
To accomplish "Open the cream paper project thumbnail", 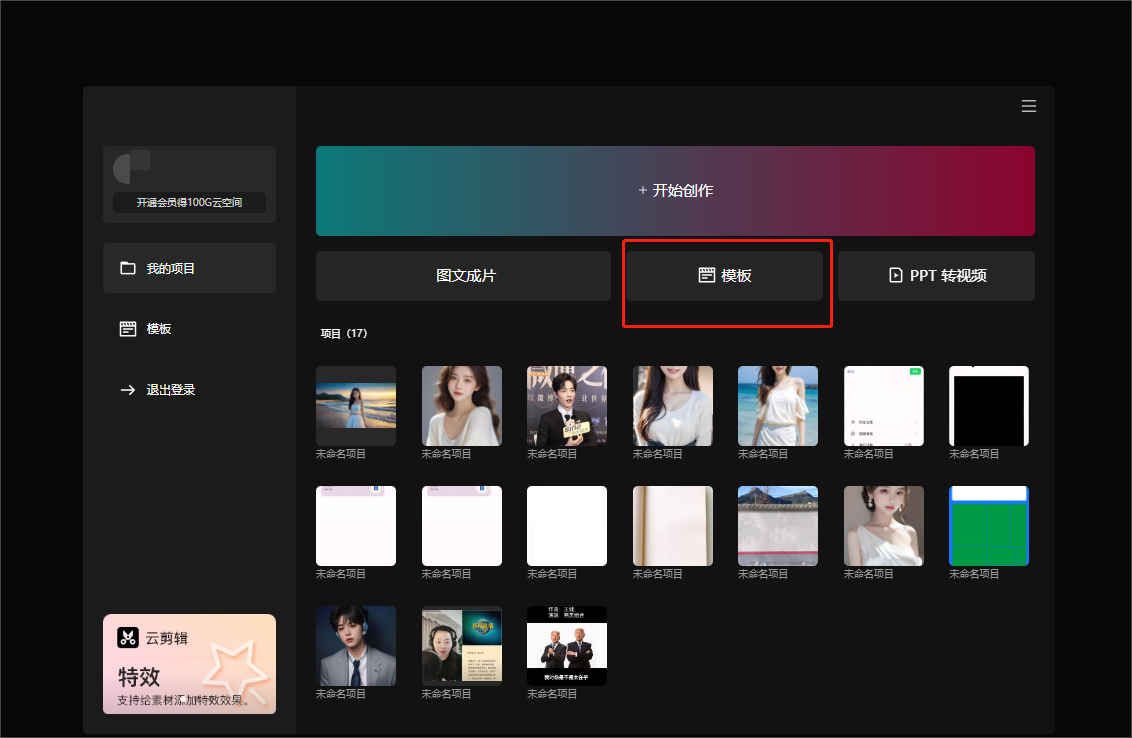I will tap(673, 526).
